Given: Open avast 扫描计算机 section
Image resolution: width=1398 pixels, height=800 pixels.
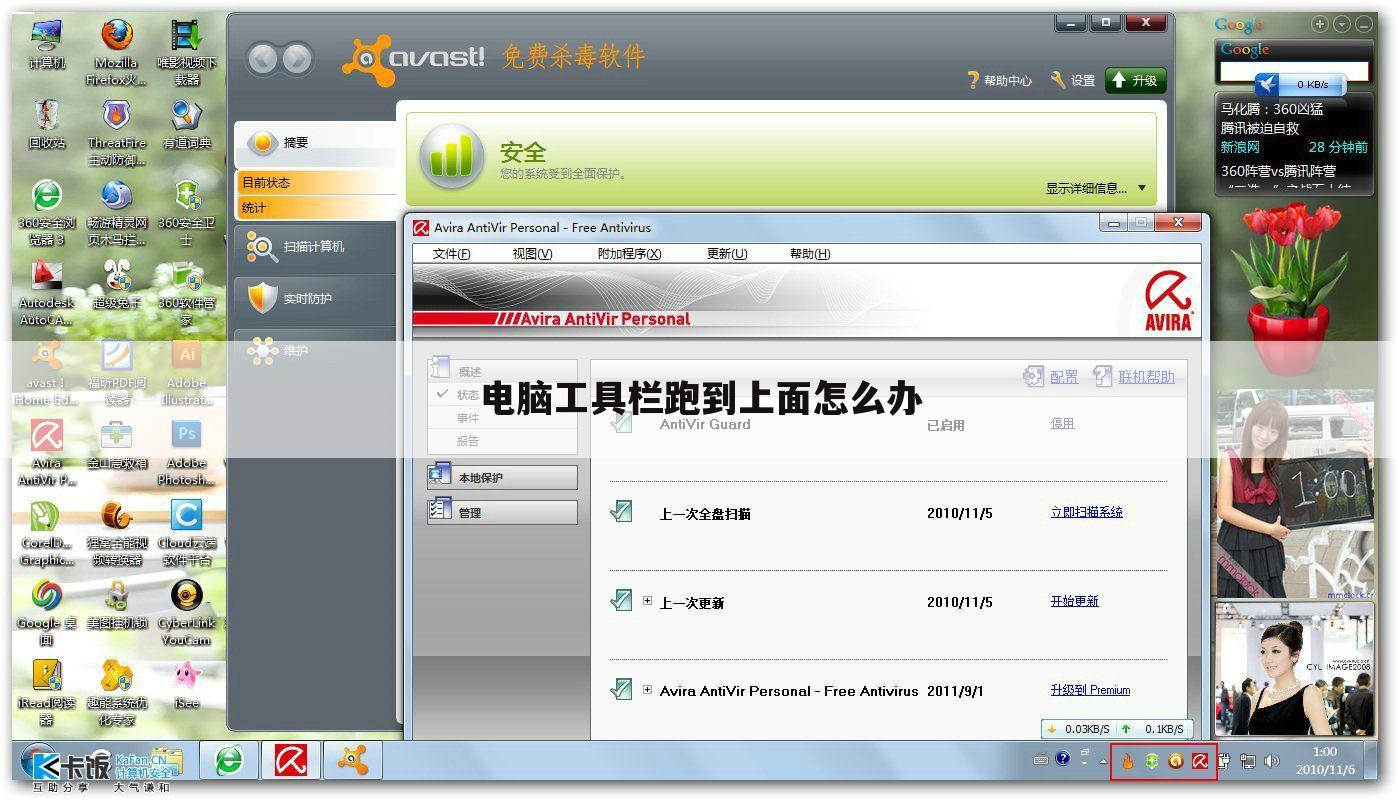Looking at the screenshot, I should [x=316, y=246].
